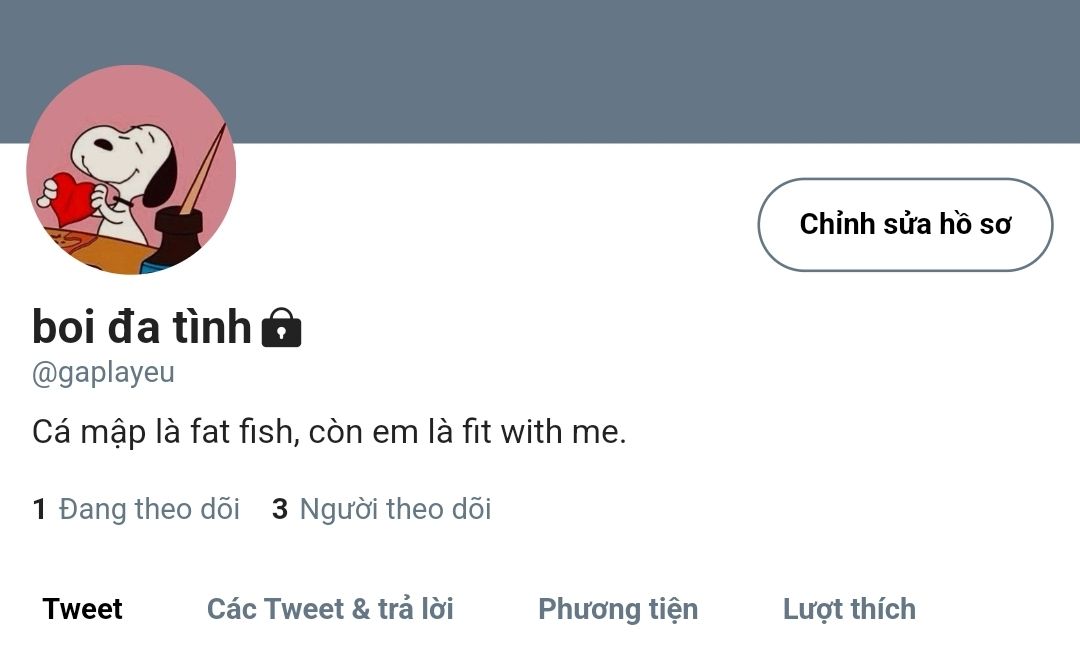The image size is (1080, 647).
Task: Click the followers count number 3
Action: (x=280, y=510)
